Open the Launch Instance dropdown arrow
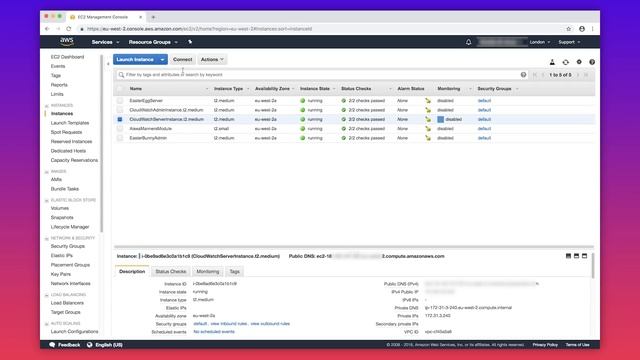640x360 pixels. click(x=162, y=60)
